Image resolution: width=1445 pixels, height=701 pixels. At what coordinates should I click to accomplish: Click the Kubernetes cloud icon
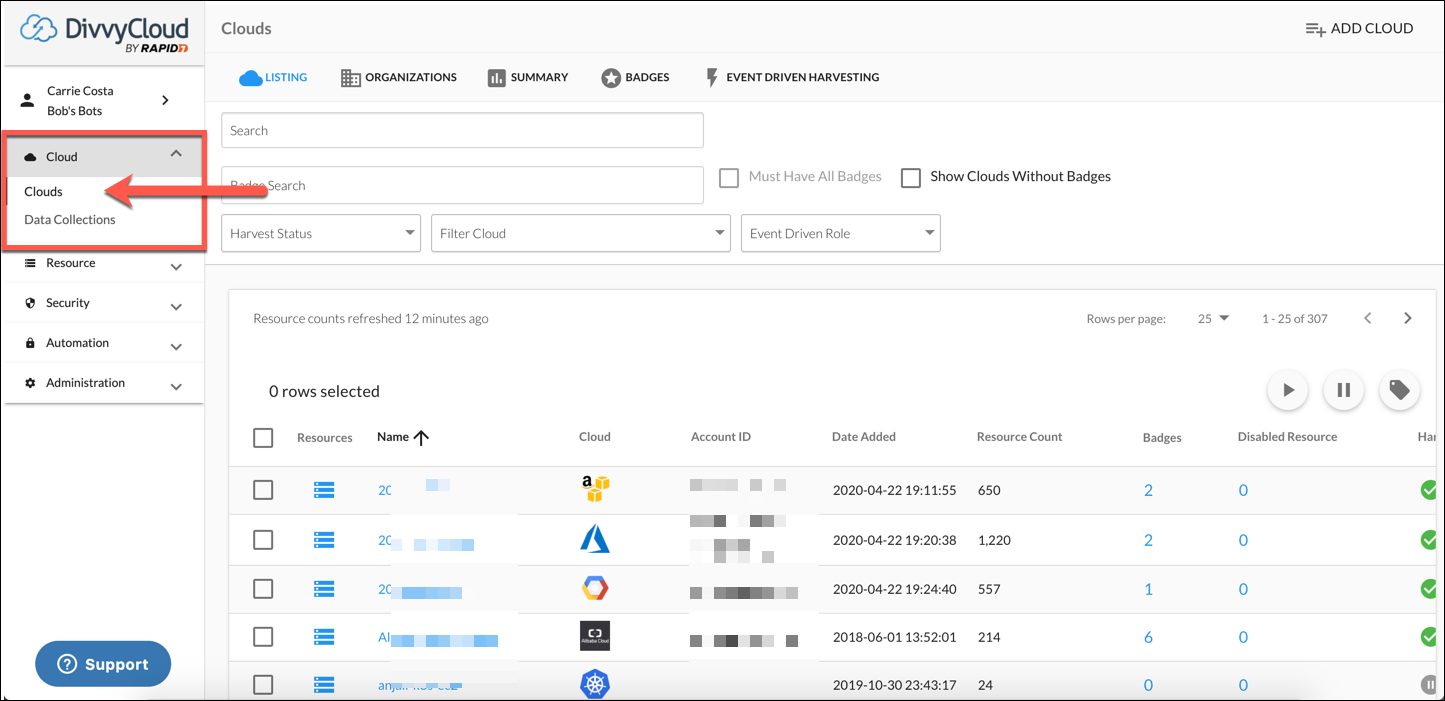(x=595, y=684)
